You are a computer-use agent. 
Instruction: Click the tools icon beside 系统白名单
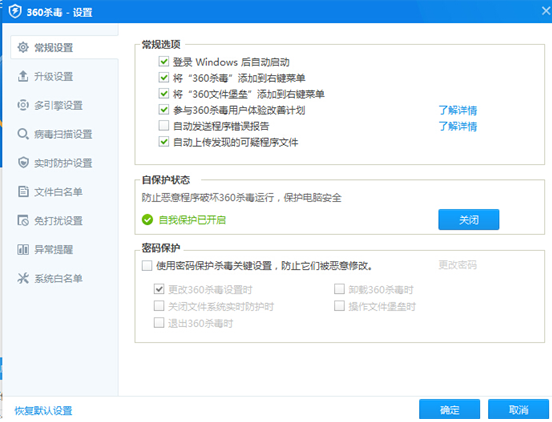coord(23,278)
